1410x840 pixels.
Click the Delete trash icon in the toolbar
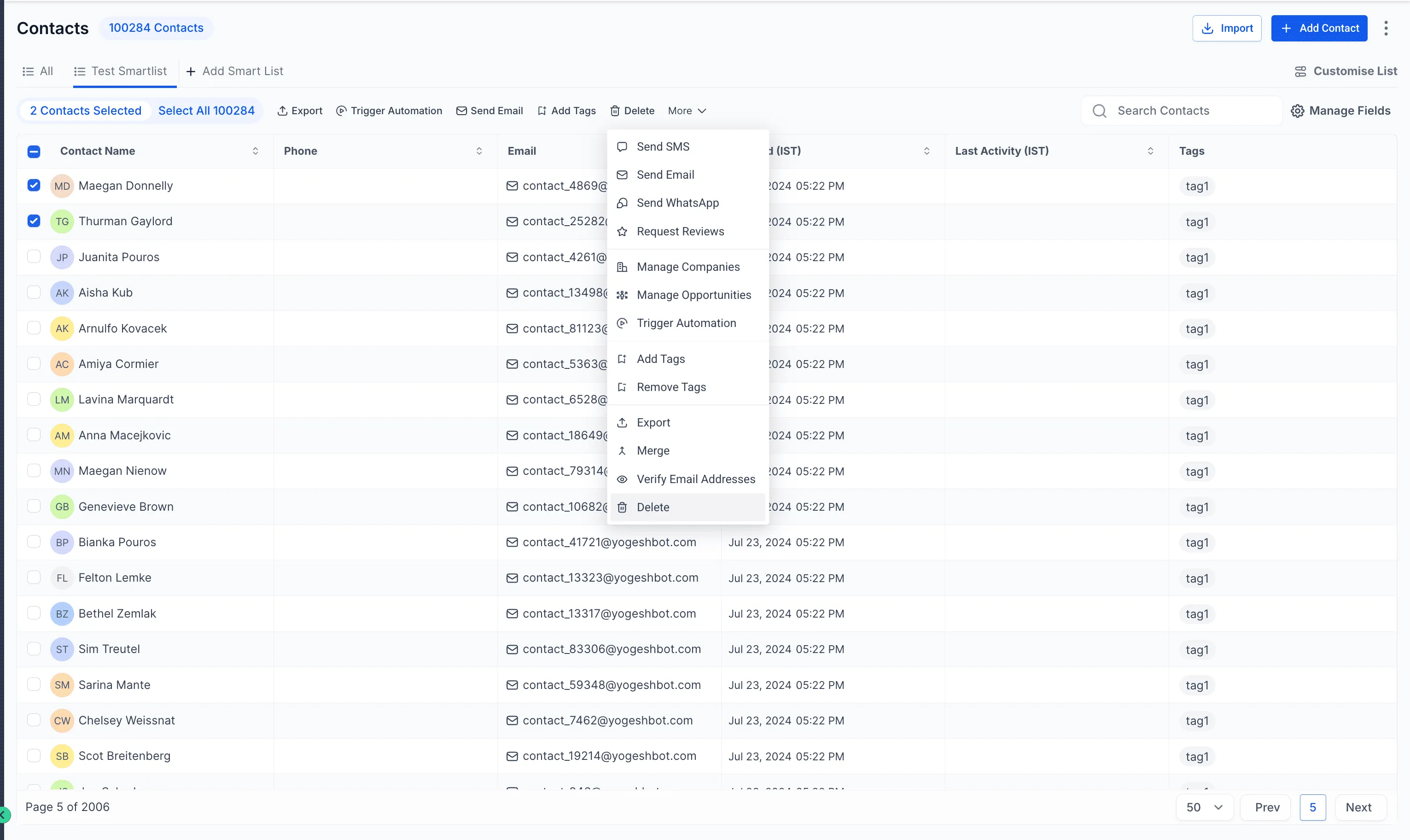[616, 111]
